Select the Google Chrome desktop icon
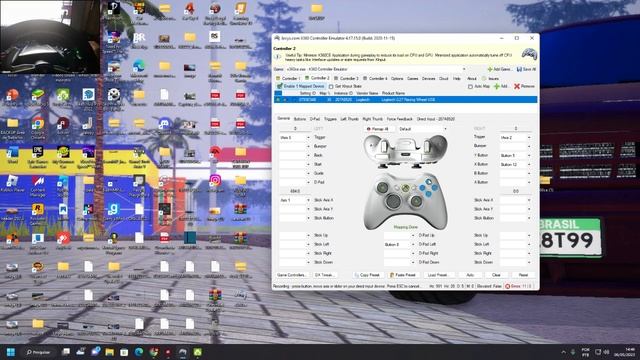640x360 pixels. point(38,126)
